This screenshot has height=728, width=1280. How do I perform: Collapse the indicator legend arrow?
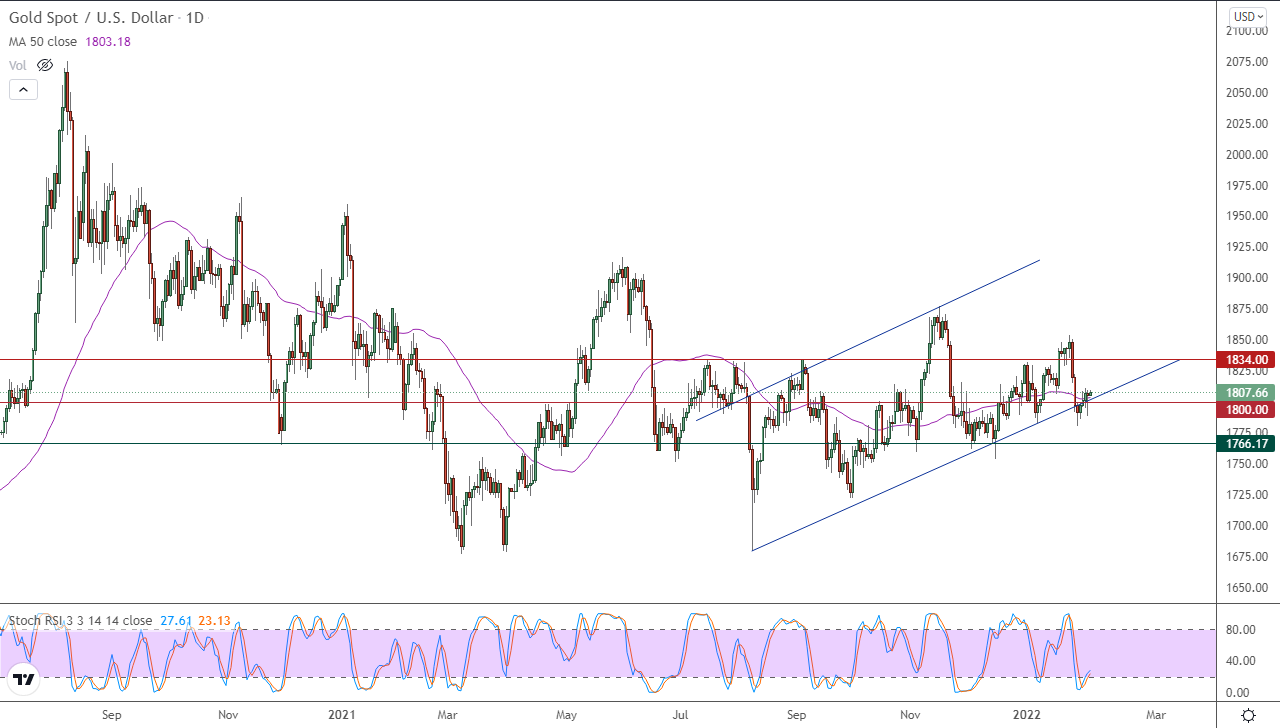click(23, 89)
